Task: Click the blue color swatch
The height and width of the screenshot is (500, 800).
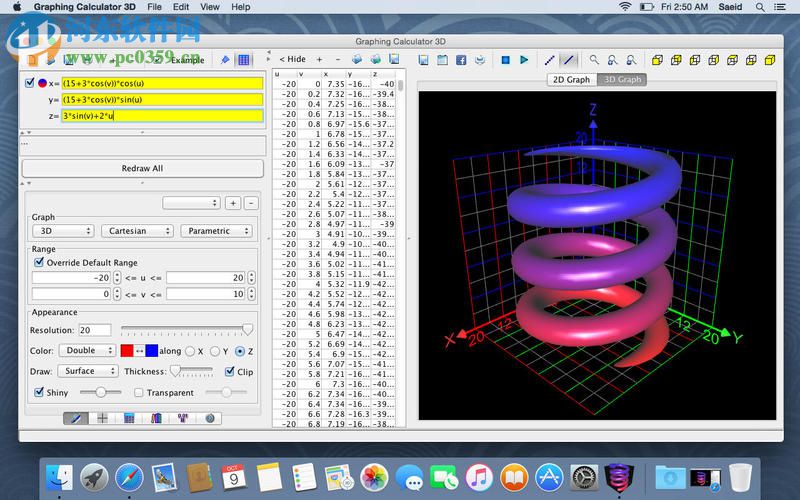Action: (152, 351)
